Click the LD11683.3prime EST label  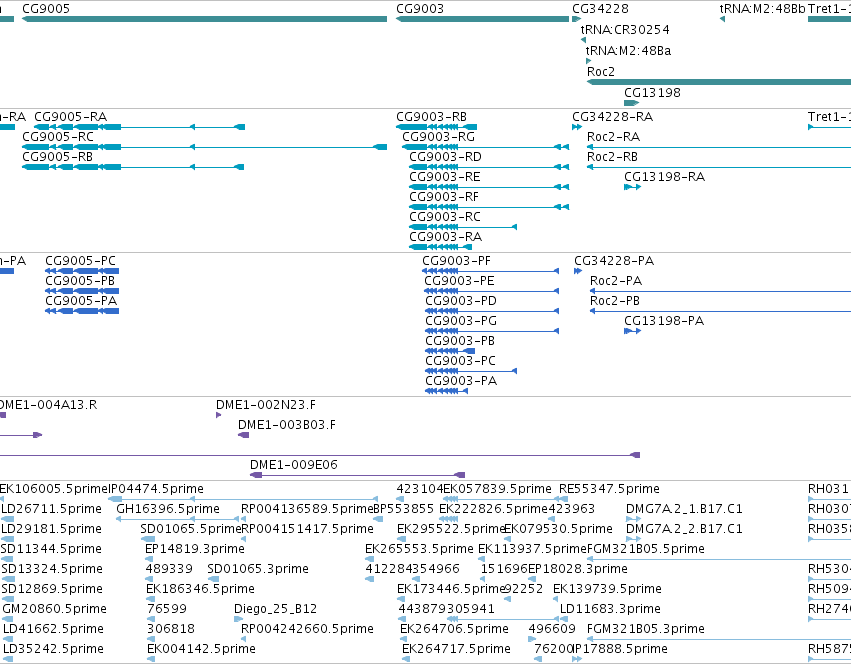click(610, 609)
